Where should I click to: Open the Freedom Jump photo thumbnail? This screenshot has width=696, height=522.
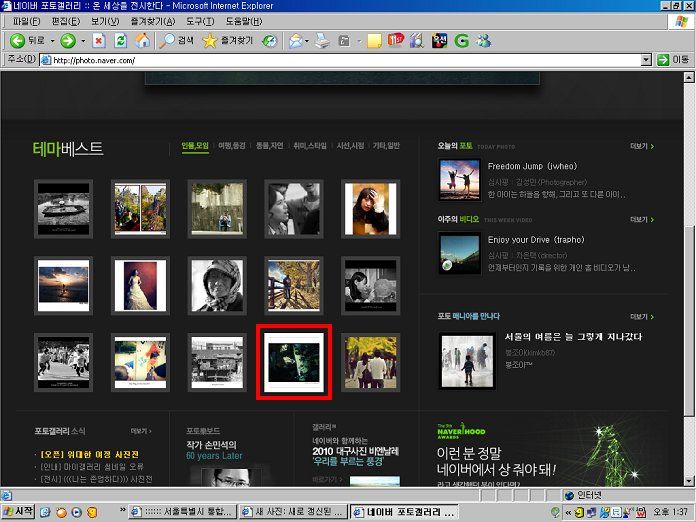459,180
